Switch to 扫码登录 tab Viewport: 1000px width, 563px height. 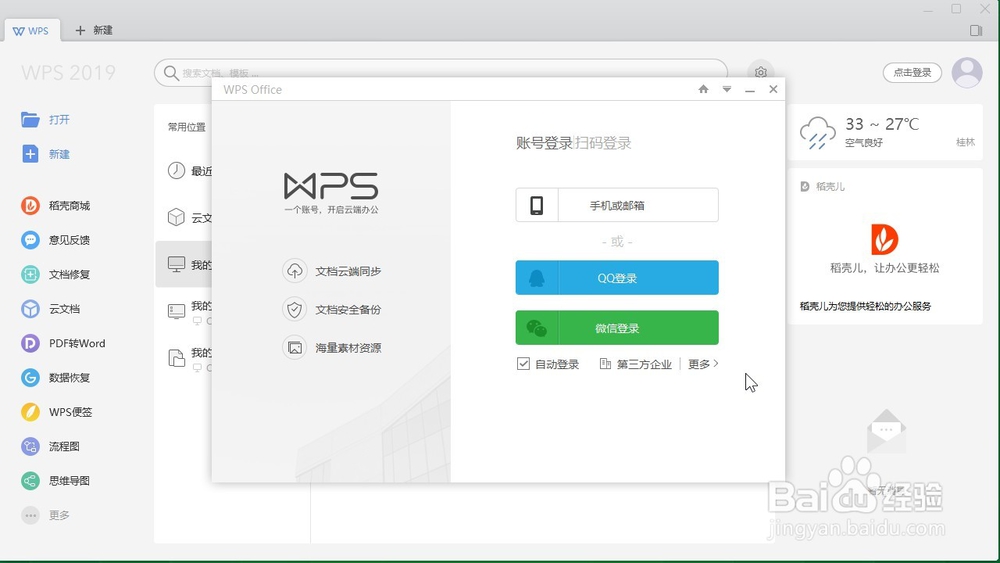(x=603, y=143)
